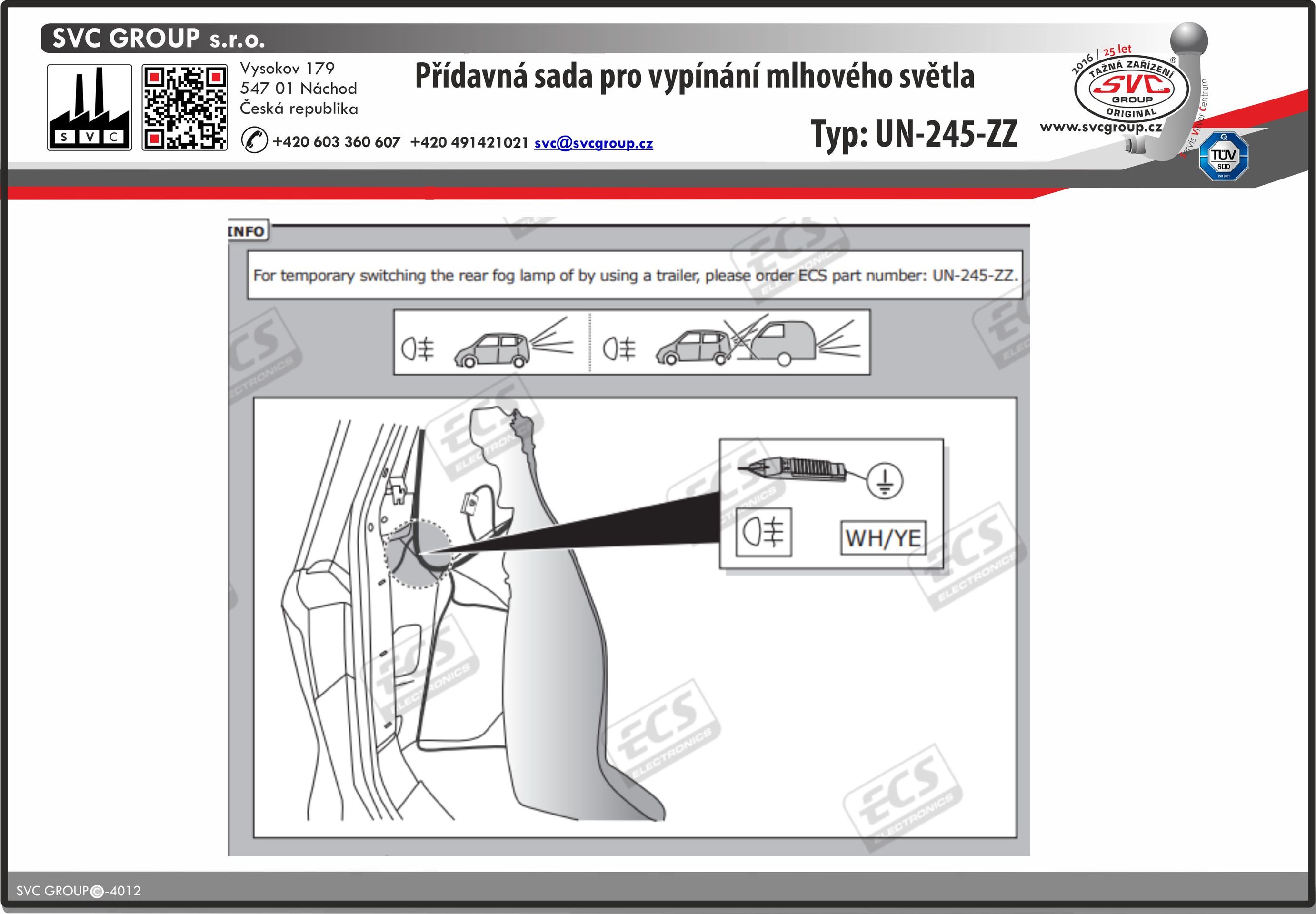Click the SVC Group Original oval logo
The image size is (1316, 914).
1132,89
